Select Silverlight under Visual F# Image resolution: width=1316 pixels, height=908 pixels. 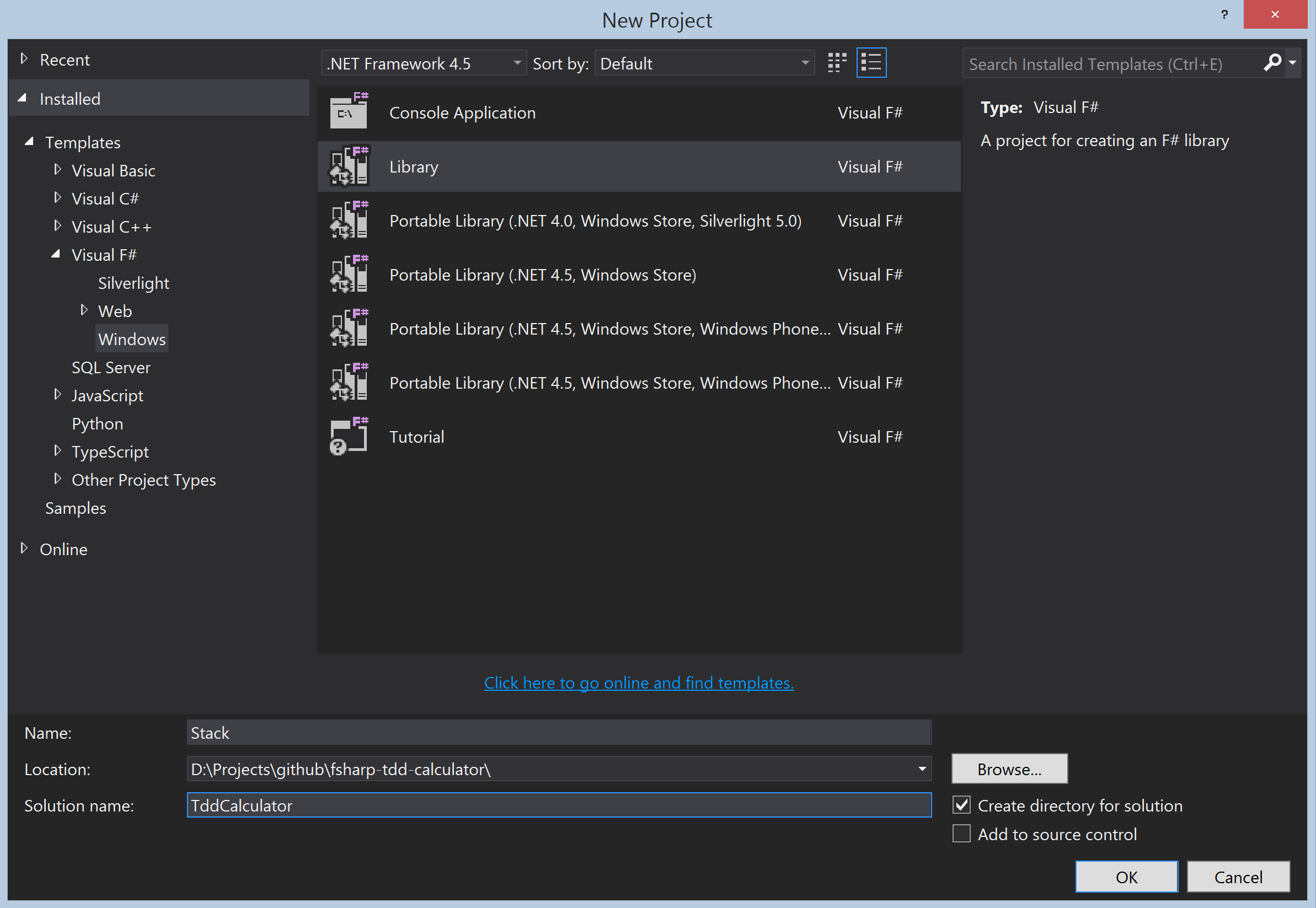coord(133,283)
